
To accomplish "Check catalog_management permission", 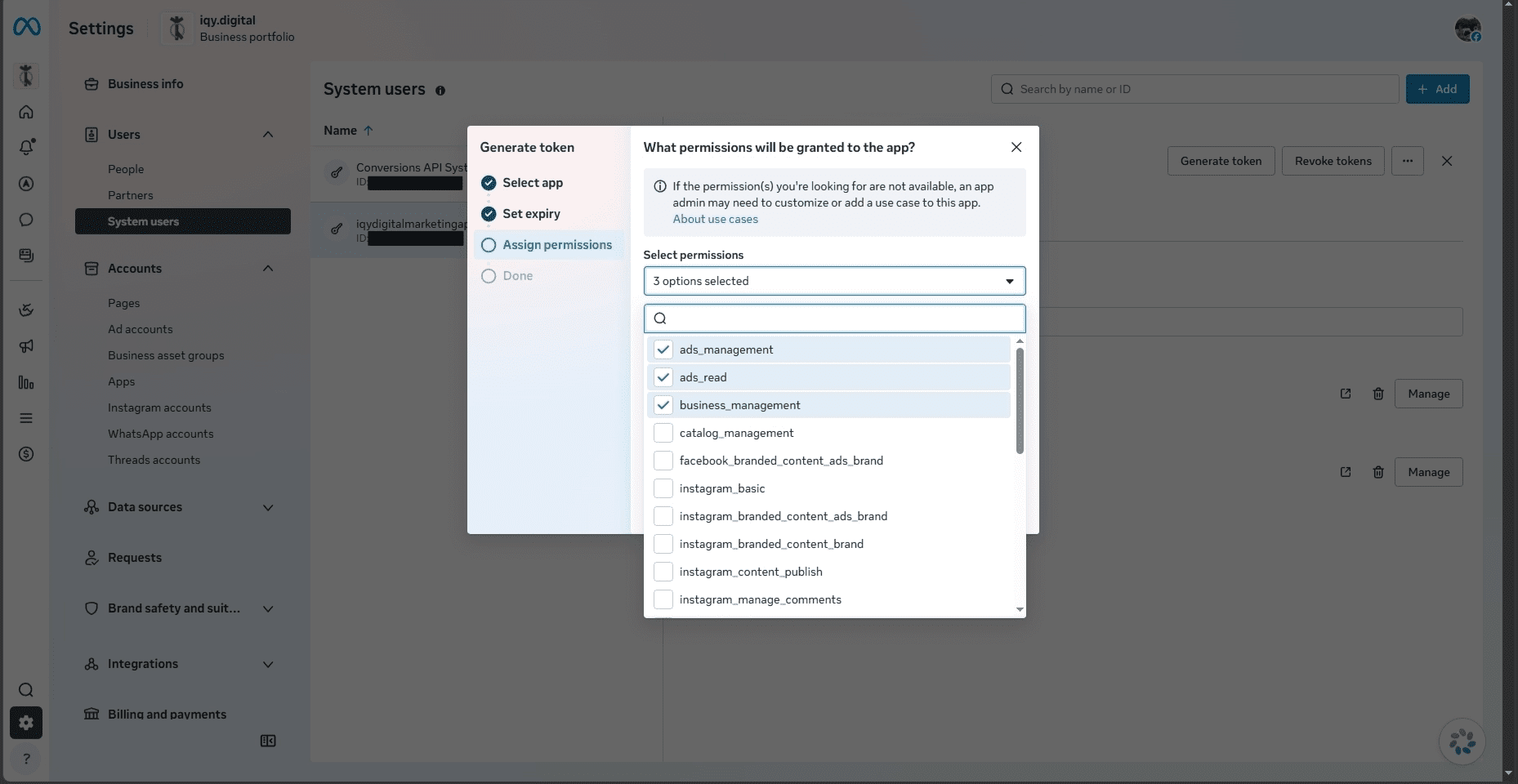I will [x=663, y=433].
